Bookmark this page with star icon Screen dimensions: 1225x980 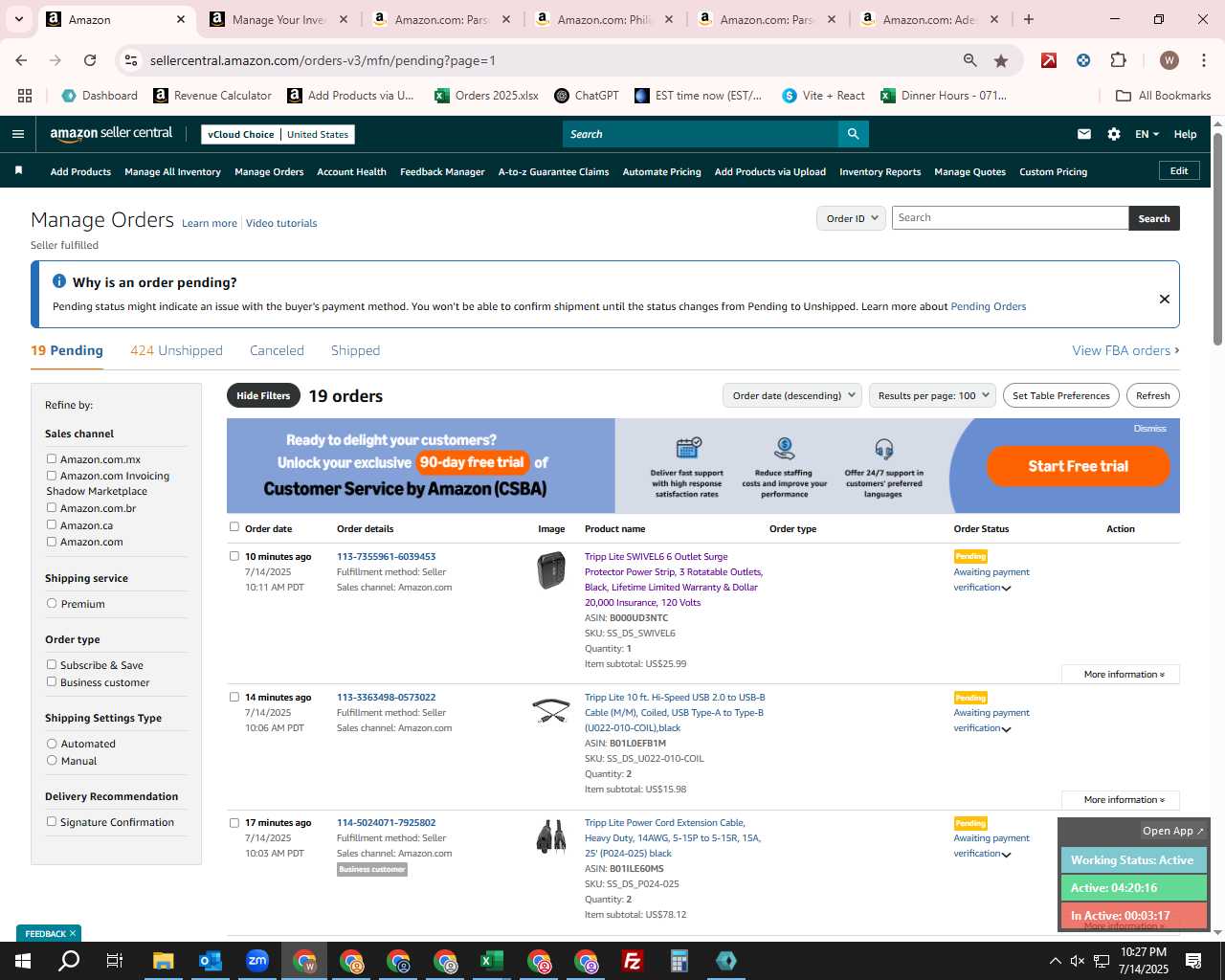click(1001, 60)
